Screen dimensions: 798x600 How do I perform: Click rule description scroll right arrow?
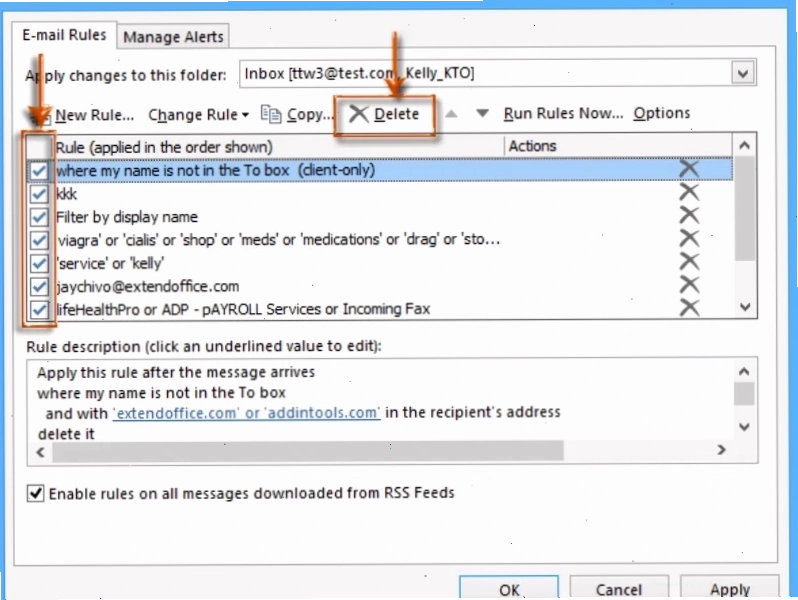coord(721,450)
